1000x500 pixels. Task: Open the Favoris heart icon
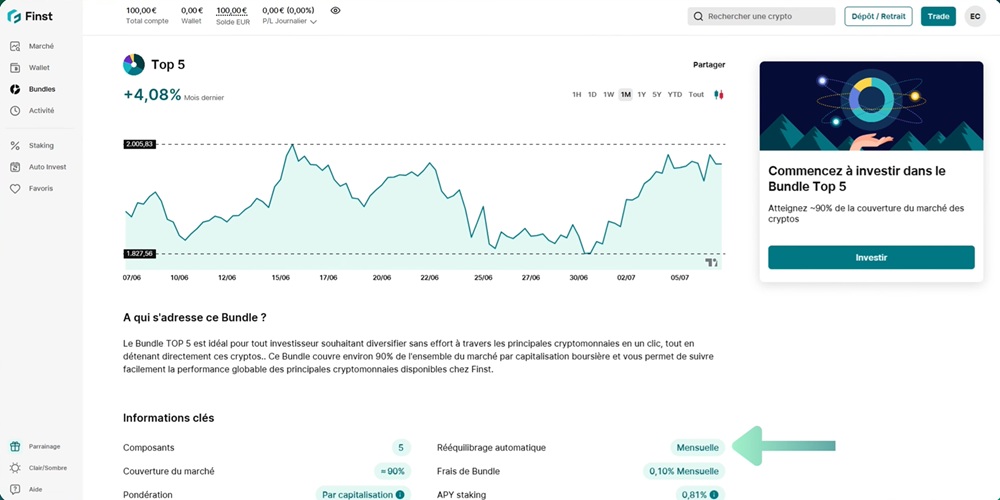click(15, 189)
